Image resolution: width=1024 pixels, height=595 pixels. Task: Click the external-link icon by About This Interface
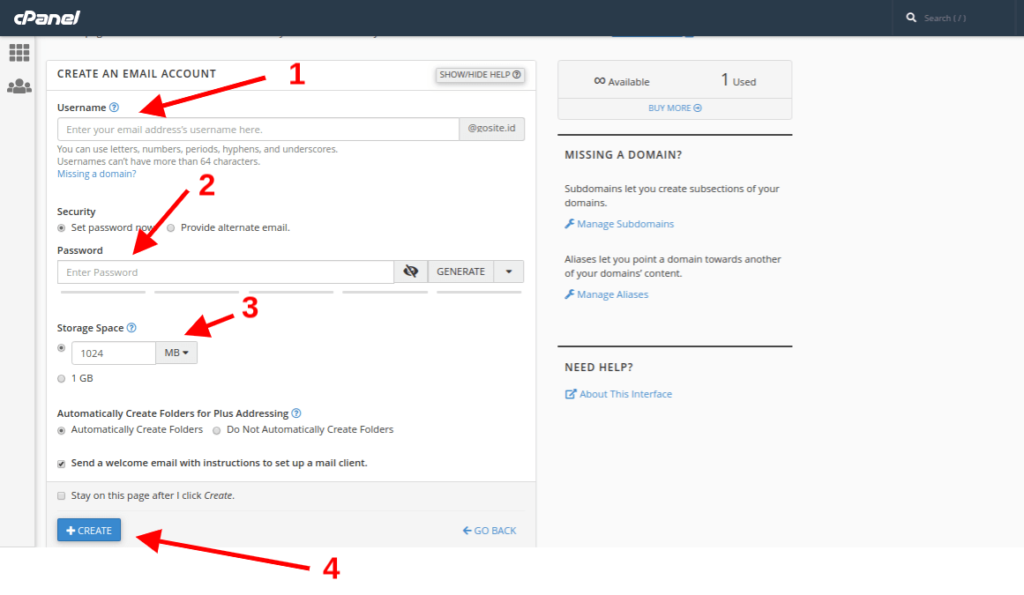[x=570, y=394]
